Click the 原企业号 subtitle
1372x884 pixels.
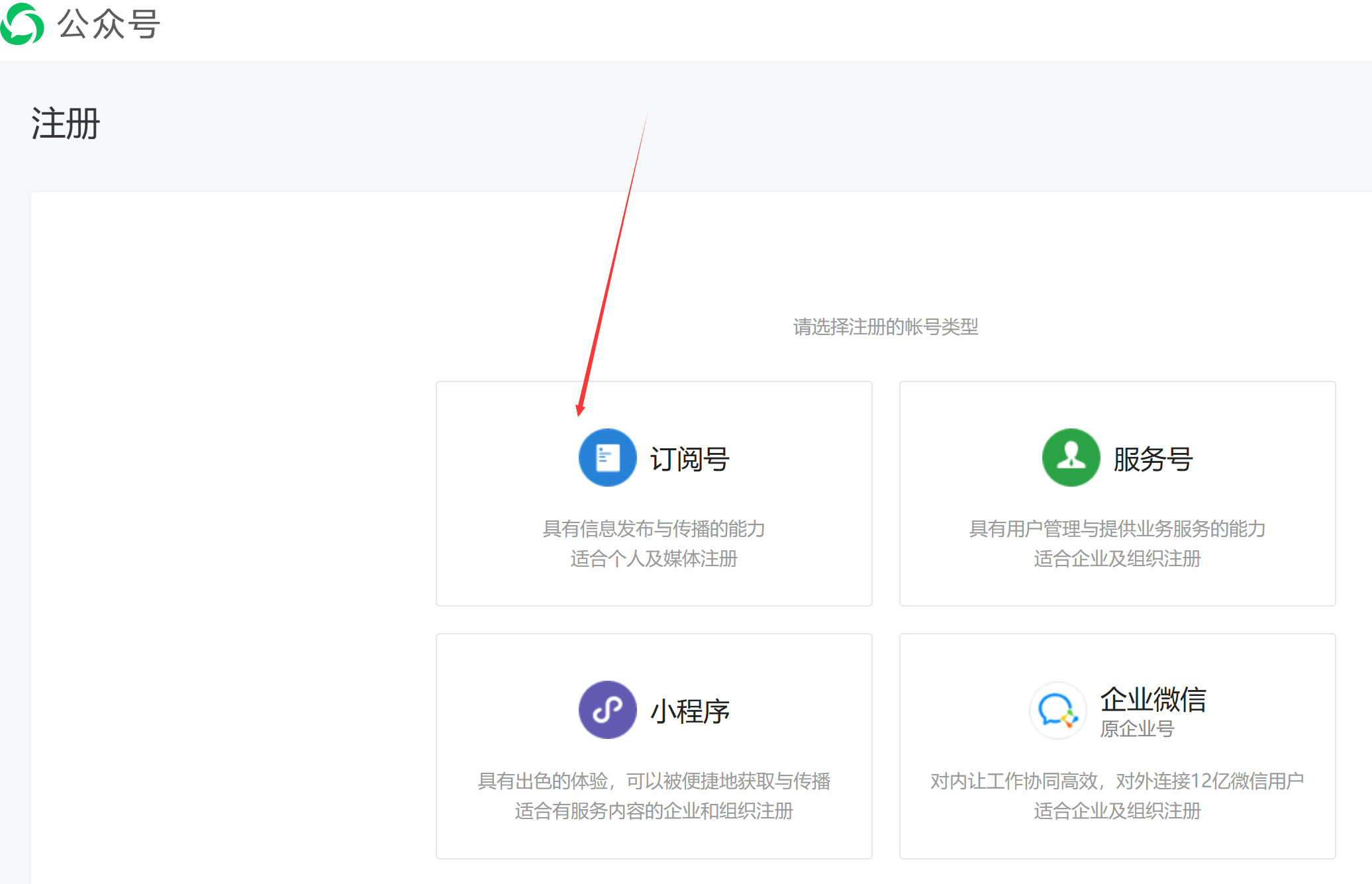1137,729
